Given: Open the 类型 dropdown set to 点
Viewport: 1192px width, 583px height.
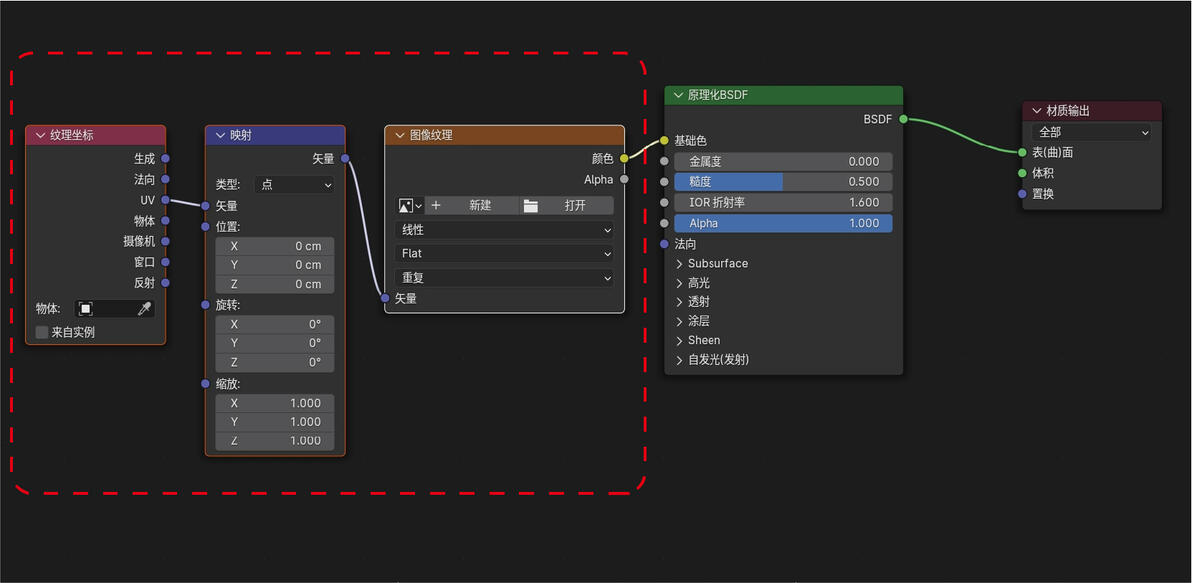Looking at the screenshot, I should click(x=294, y=185).
